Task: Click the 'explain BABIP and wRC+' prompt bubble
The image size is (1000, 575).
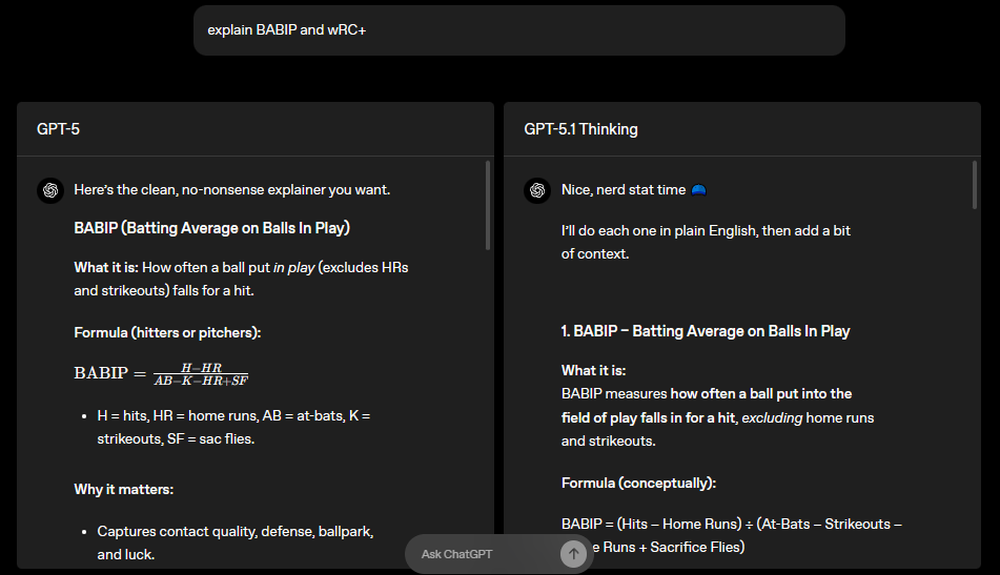Action: point(519,30)
